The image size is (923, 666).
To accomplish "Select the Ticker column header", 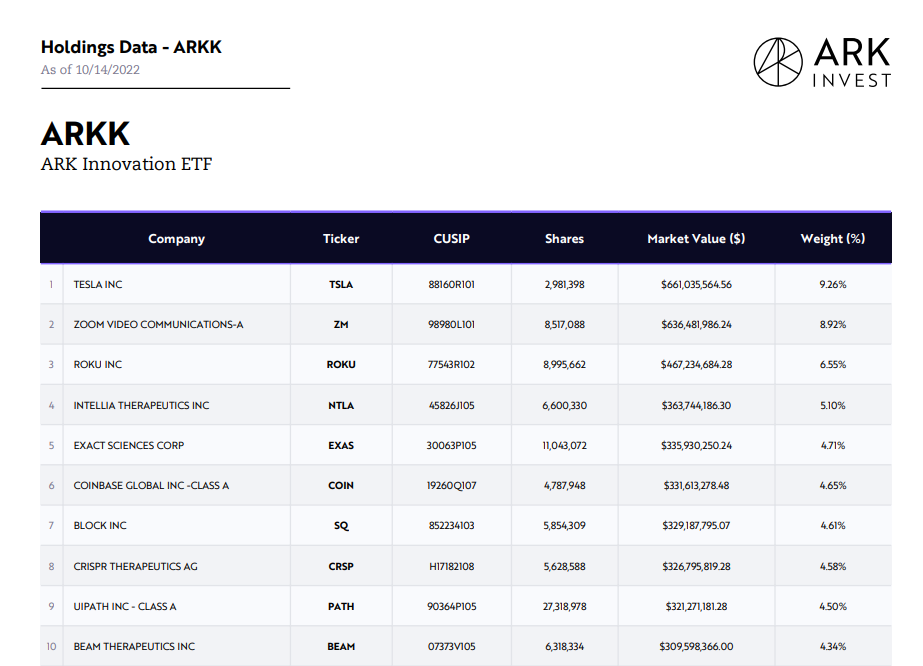I will point(341,238).
